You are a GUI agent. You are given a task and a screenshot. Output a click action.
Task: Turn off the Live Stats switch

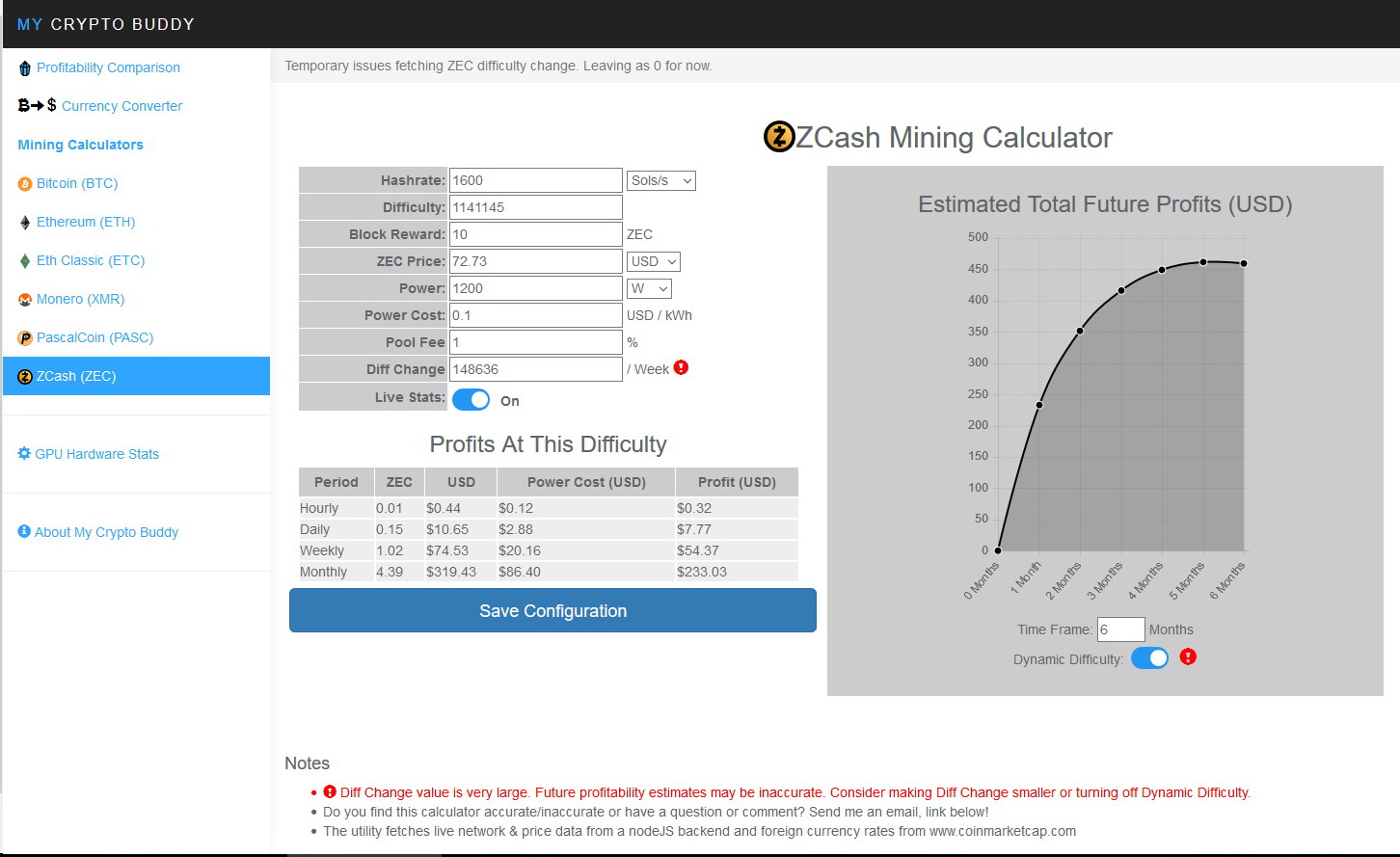click(471, 399)
